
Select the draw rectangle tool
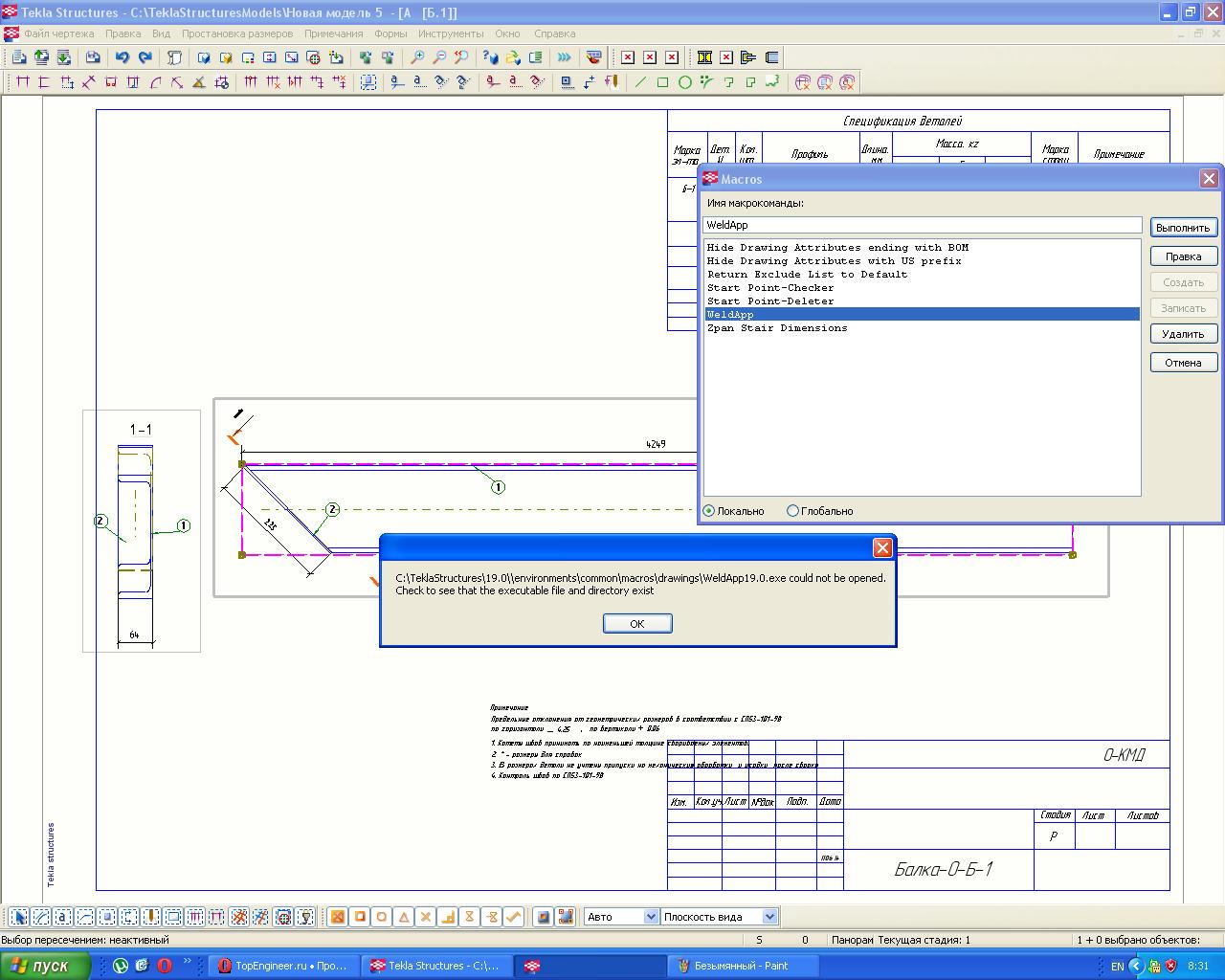pos(662,82)
